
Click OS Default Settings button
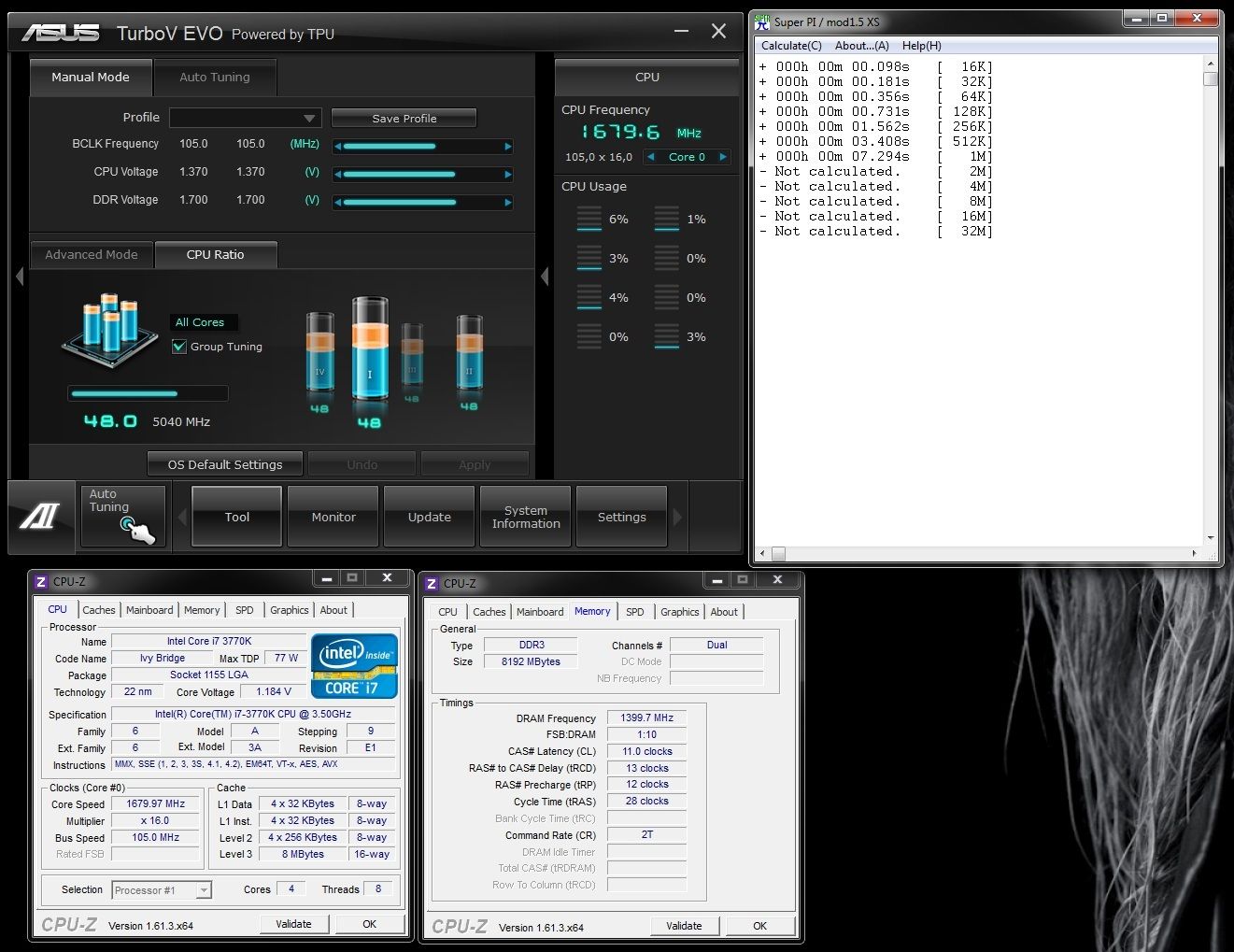(x=225, y=464)
